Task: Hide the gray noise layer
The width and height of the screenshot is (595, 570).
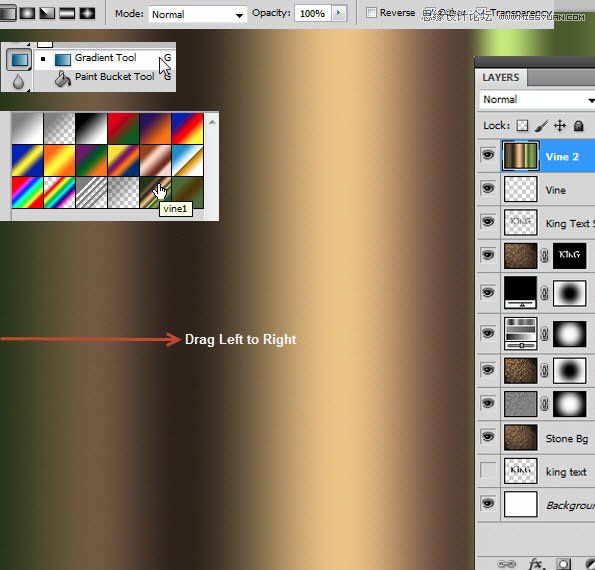Action: click(x=488, y=403)
